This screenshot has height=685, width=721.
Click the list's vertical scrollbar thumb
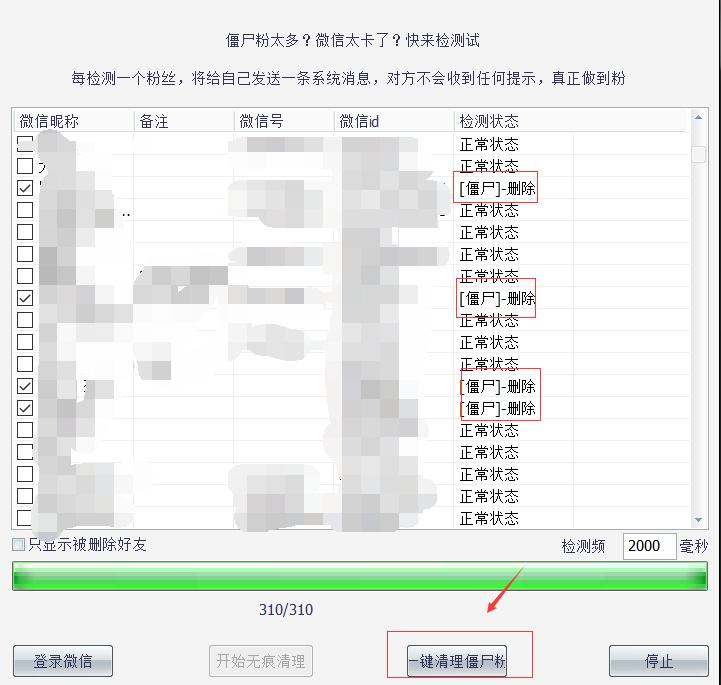click(698, 154)
